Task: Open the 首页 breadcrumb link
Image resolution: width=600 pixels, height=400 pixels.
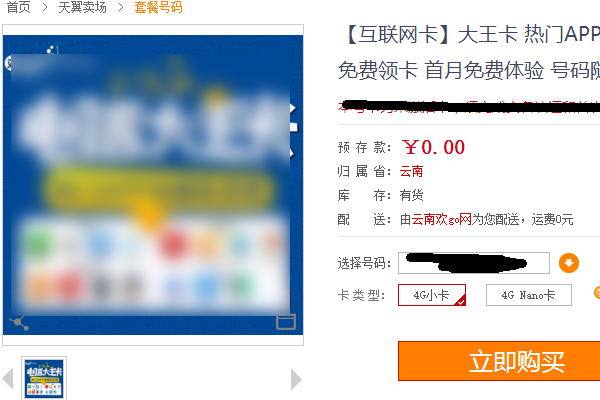Action: pyautogui.click(x=18, y=7)
